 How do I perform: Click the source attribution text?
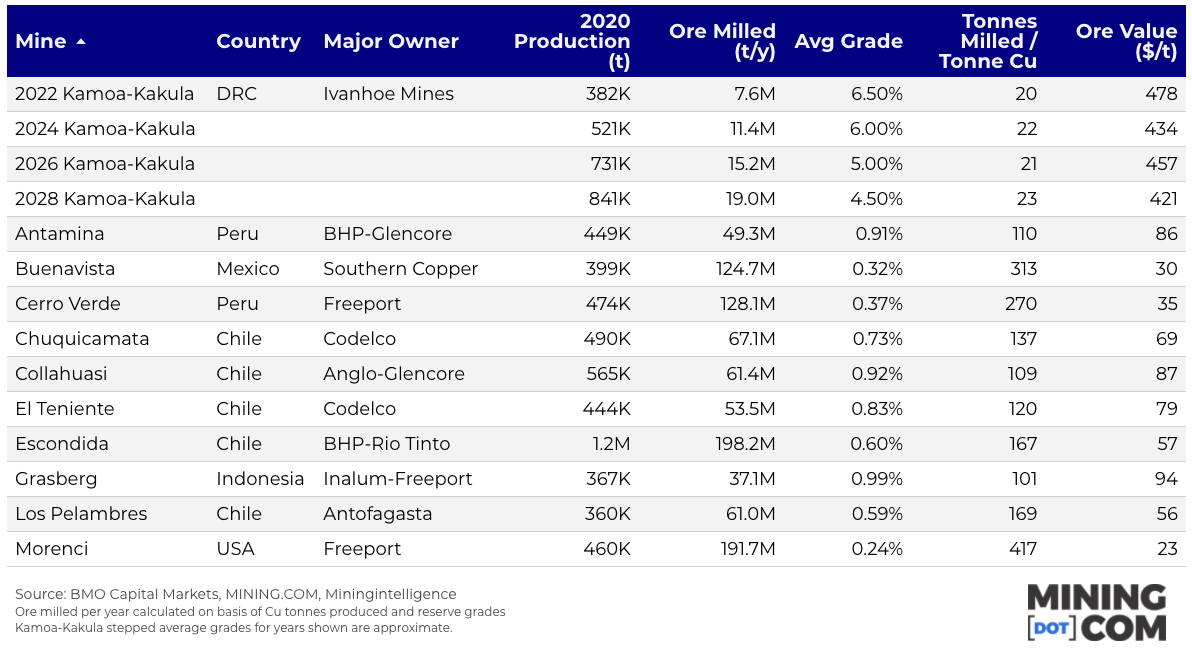235,594
